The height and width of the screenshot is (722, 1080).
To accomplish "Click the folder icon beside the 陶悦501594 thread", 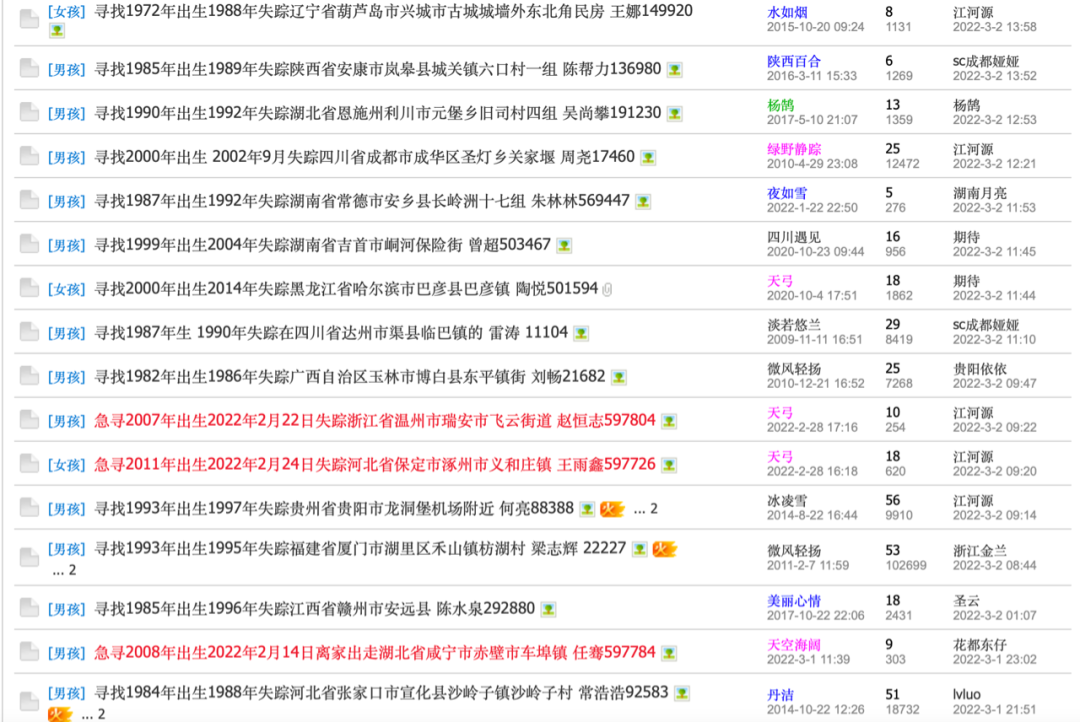I will pos(29,288).
